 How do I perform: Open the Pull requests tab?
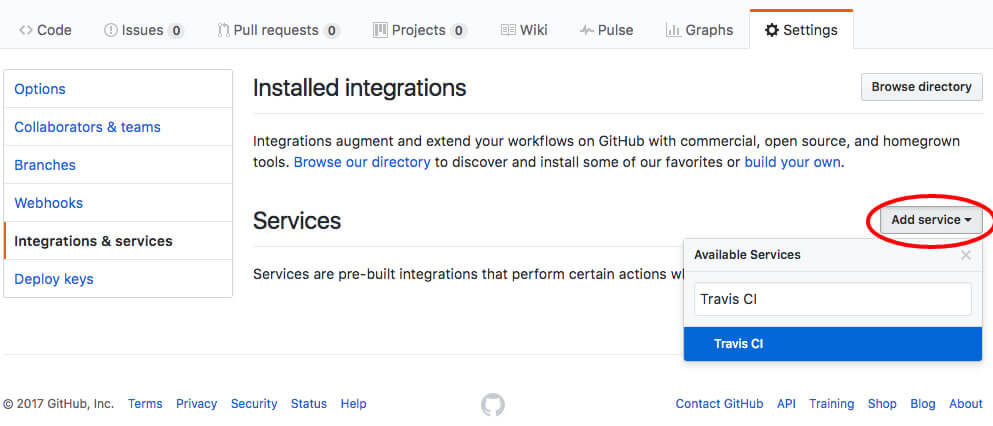click(279, 30)
